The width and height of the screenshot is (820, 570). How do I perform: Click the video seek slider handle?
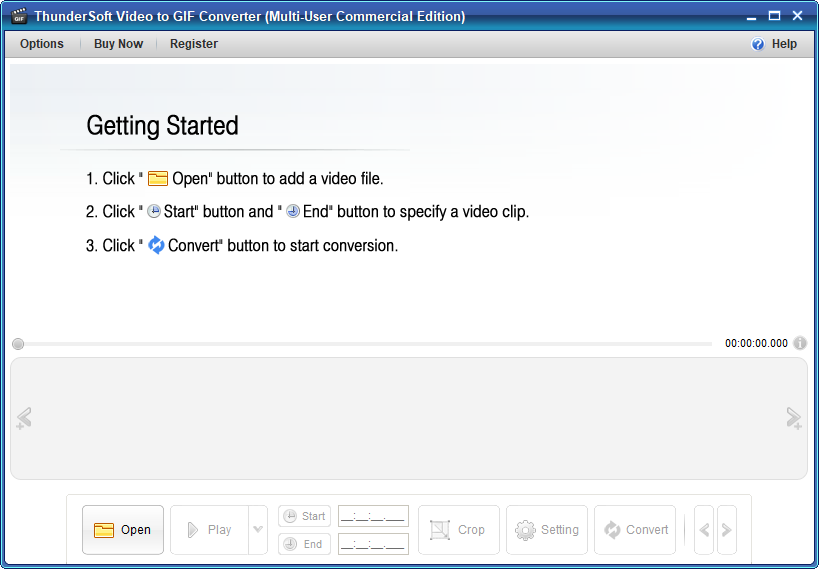click(x=18, y=344)
